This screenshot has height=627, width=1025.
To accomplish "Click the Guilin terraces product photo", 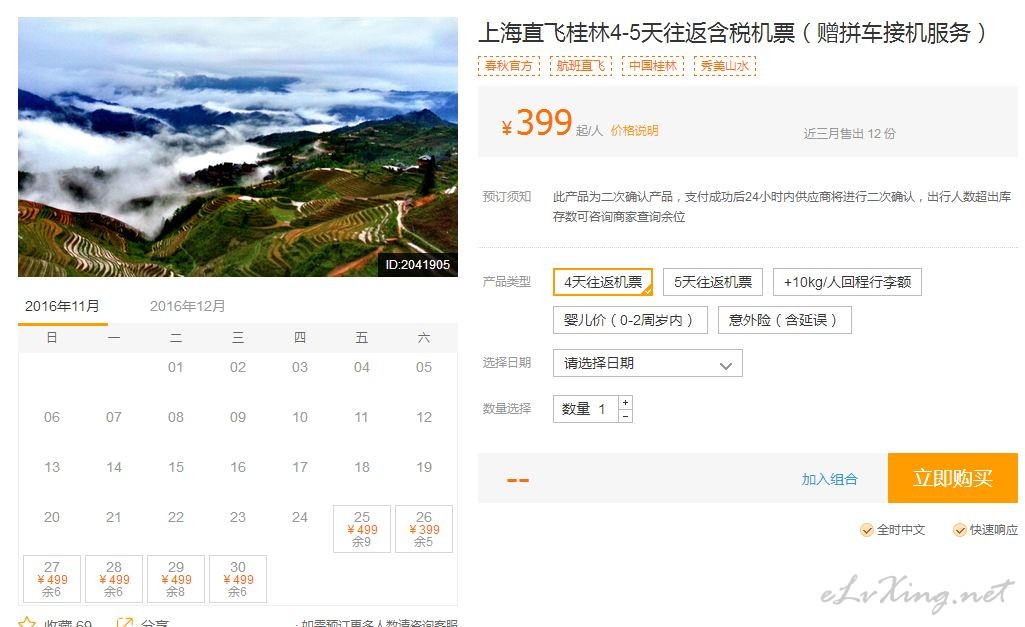I will (238, 147).
